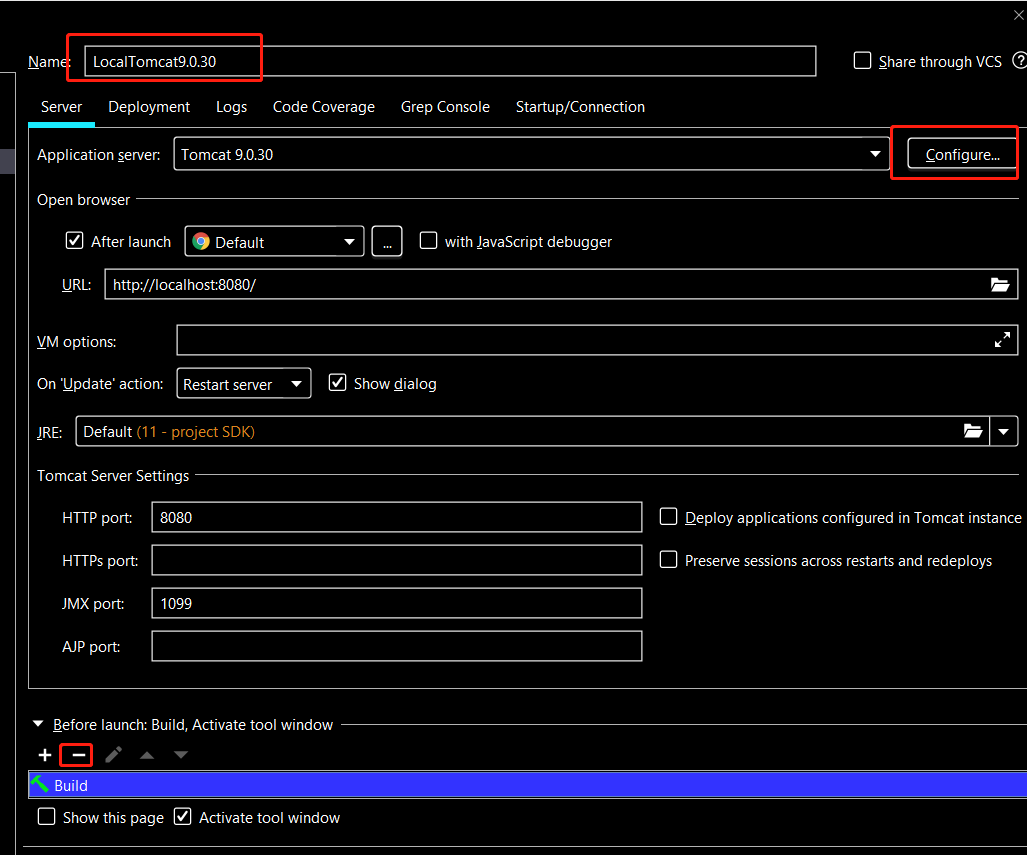Image resolution: width=1027 pixels, height=855 pixels.
Task: Switch to the Server tab
Action: (62, 107)
